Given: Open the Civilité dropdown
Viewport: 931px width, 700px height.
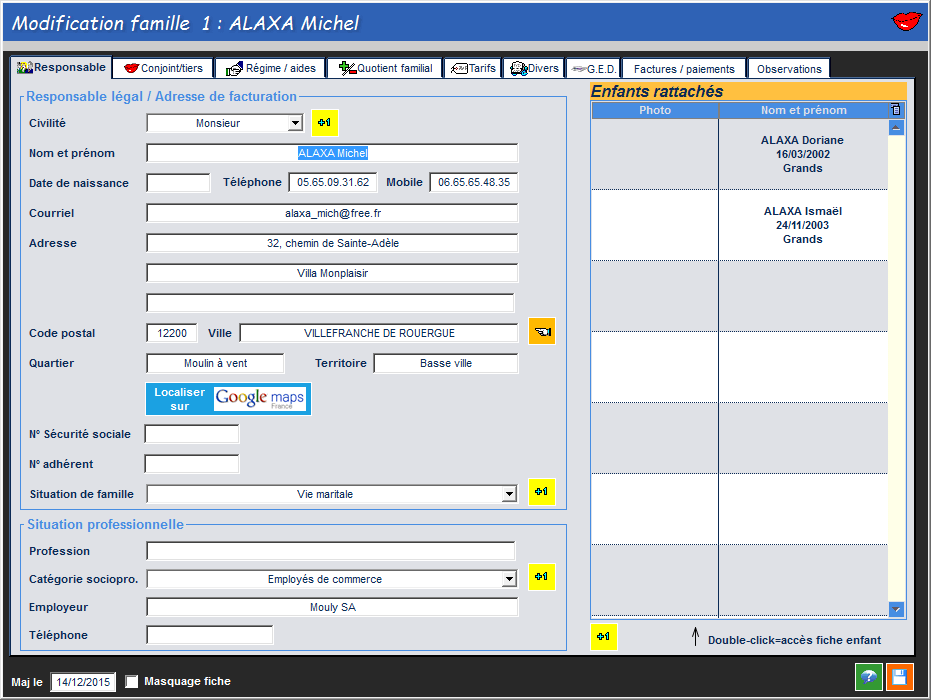Looking at the screenshot, I should (x=294, y=123).
